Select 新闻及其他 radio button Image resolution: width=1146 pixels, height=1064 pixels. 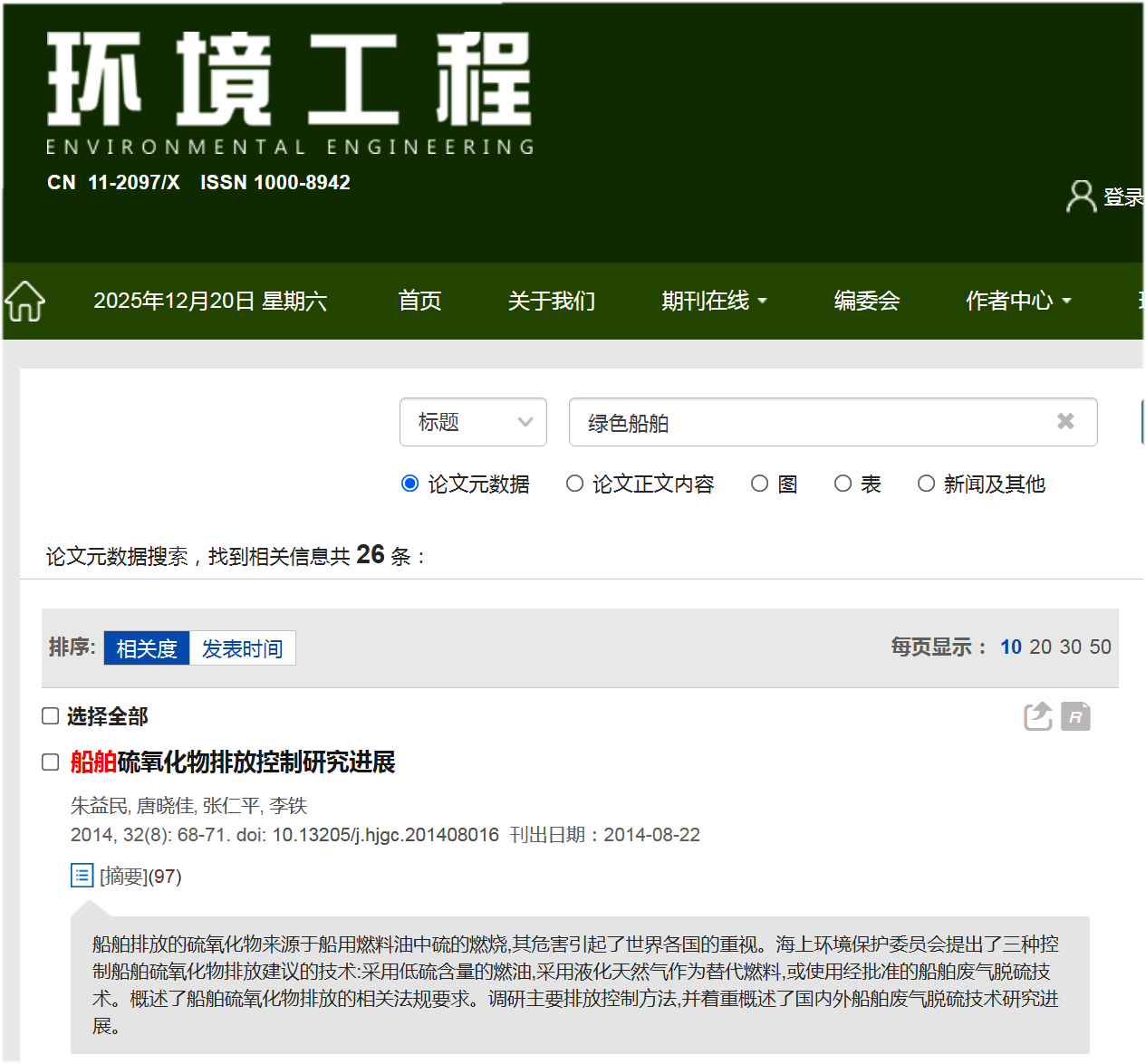926,484
